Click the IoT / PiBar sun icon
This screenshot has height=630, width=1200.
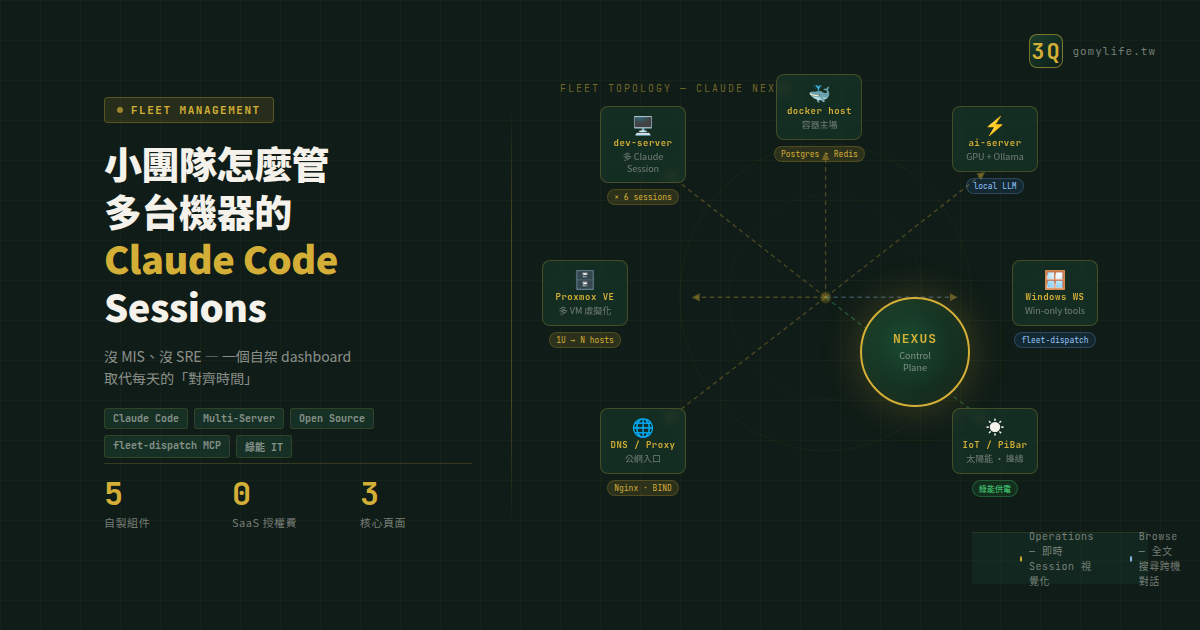pos(995,428)
